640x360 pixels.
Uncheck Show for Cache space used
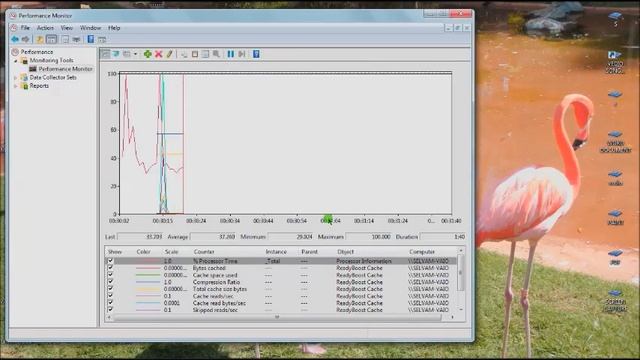110,275
